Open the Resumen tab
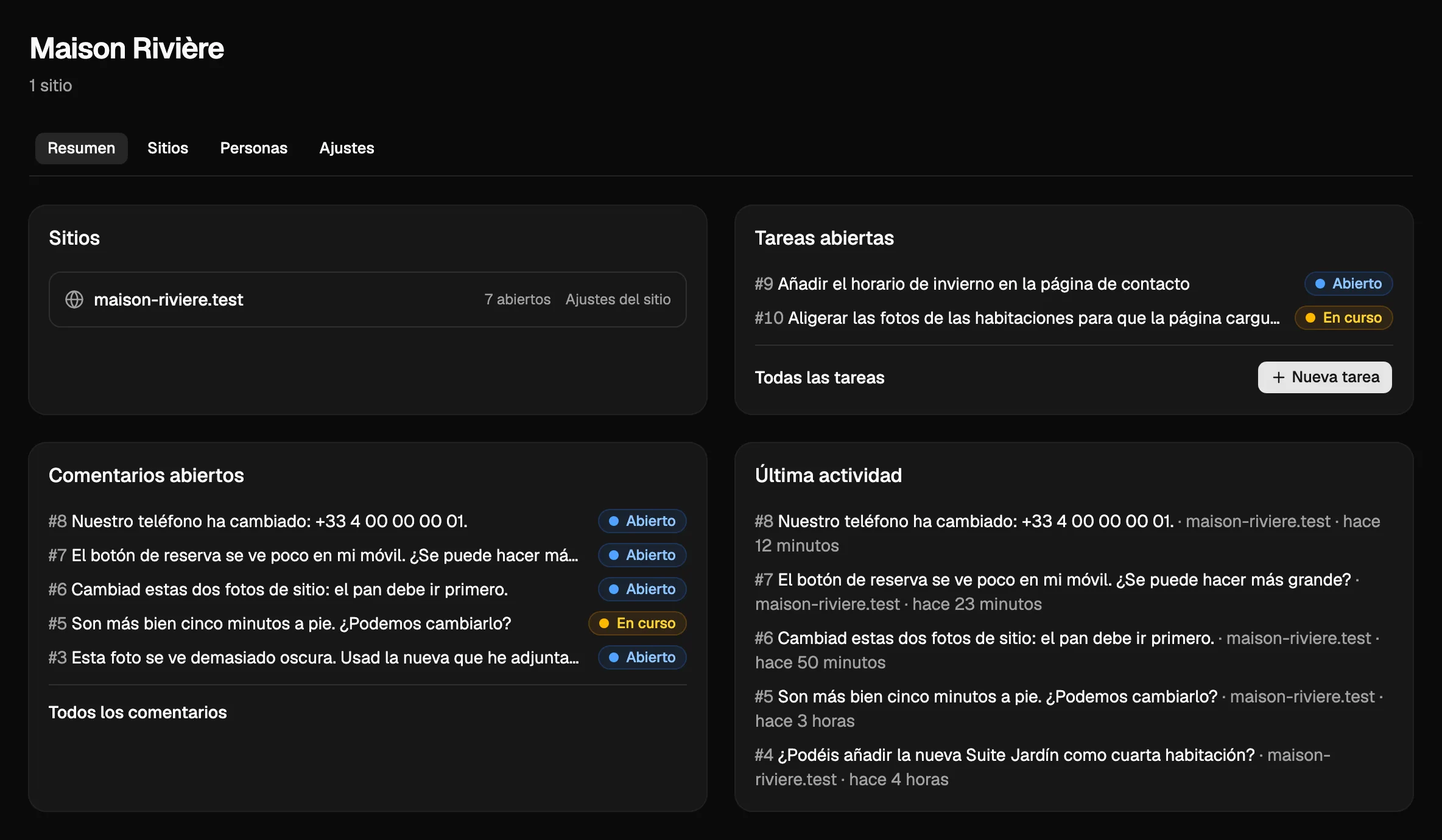 [x=82, y=148]
